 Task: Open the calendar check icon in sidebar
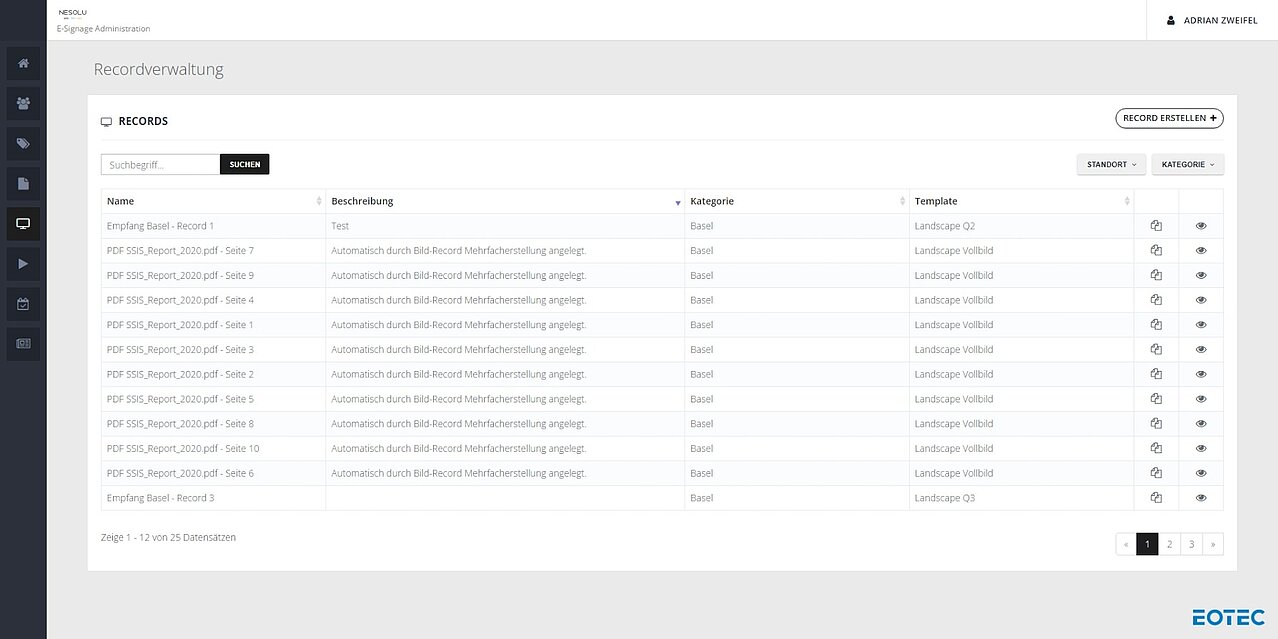[x=23, y=304]
